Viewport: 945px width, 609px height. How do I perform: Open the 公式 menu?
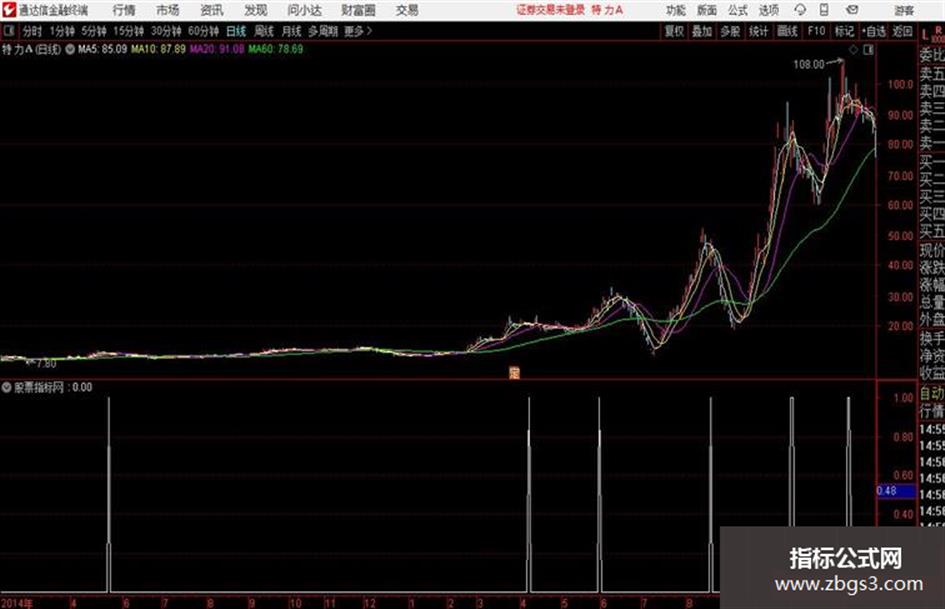[x=738, y=10]
